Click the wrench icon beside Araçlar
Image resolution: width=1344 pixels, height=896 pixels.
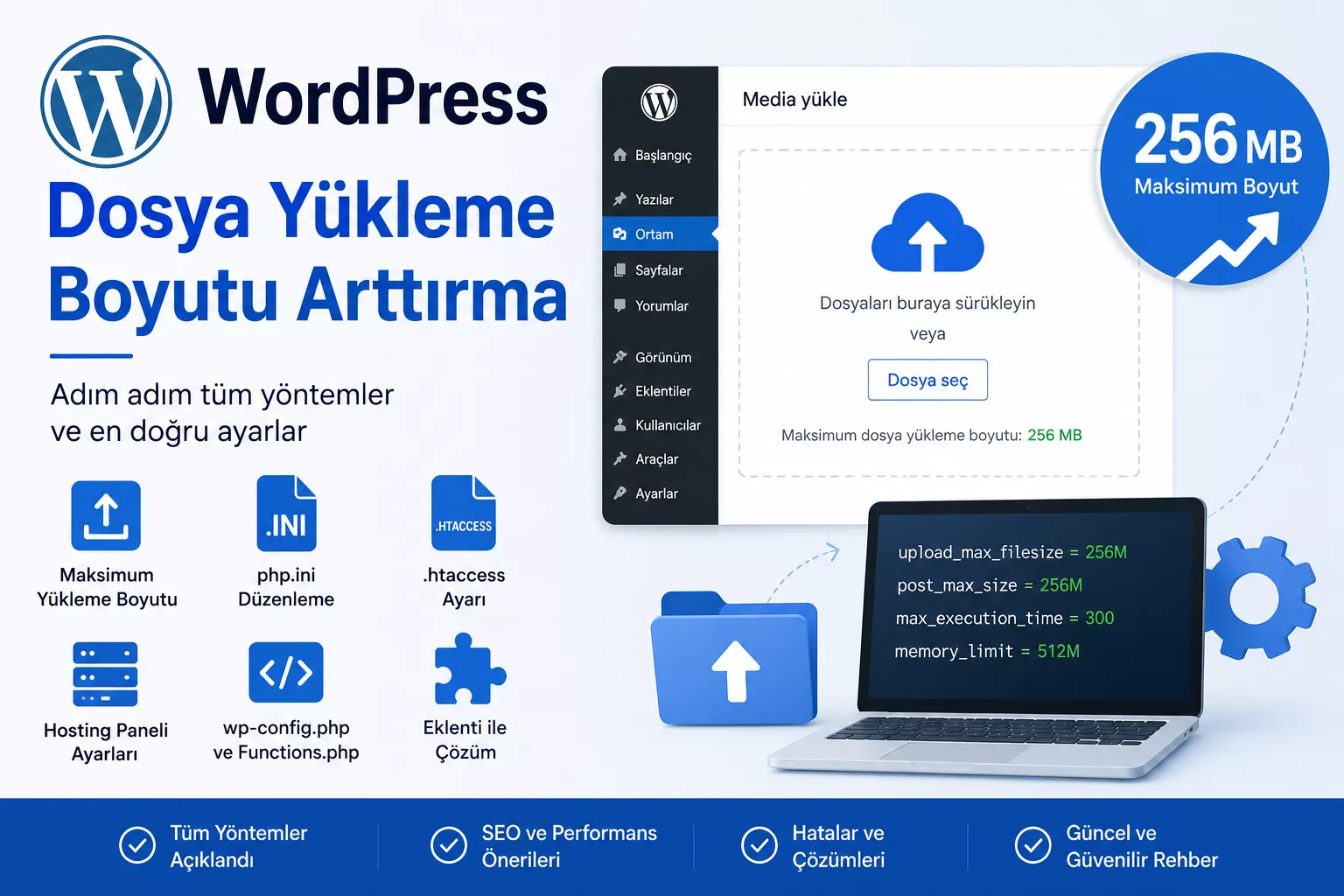pyautogui.click(x=620, y=459)
